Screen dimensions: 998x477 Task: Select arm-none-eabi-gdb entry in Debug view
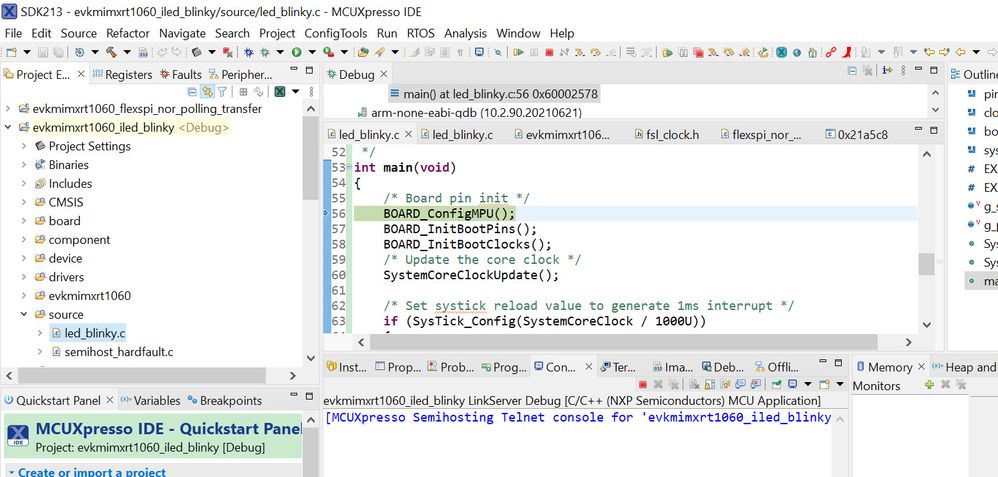pos(470,113)
